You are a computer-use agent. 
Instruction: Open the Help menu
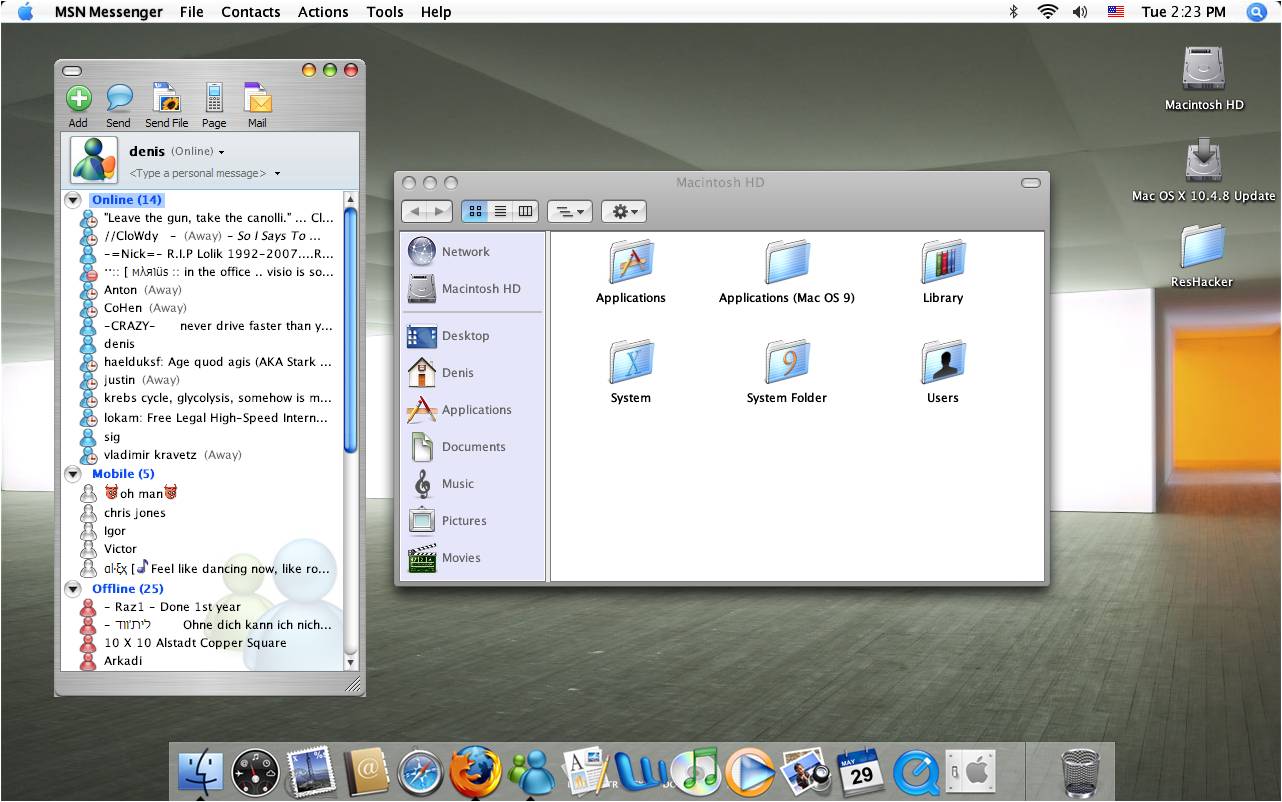[436, 12]
